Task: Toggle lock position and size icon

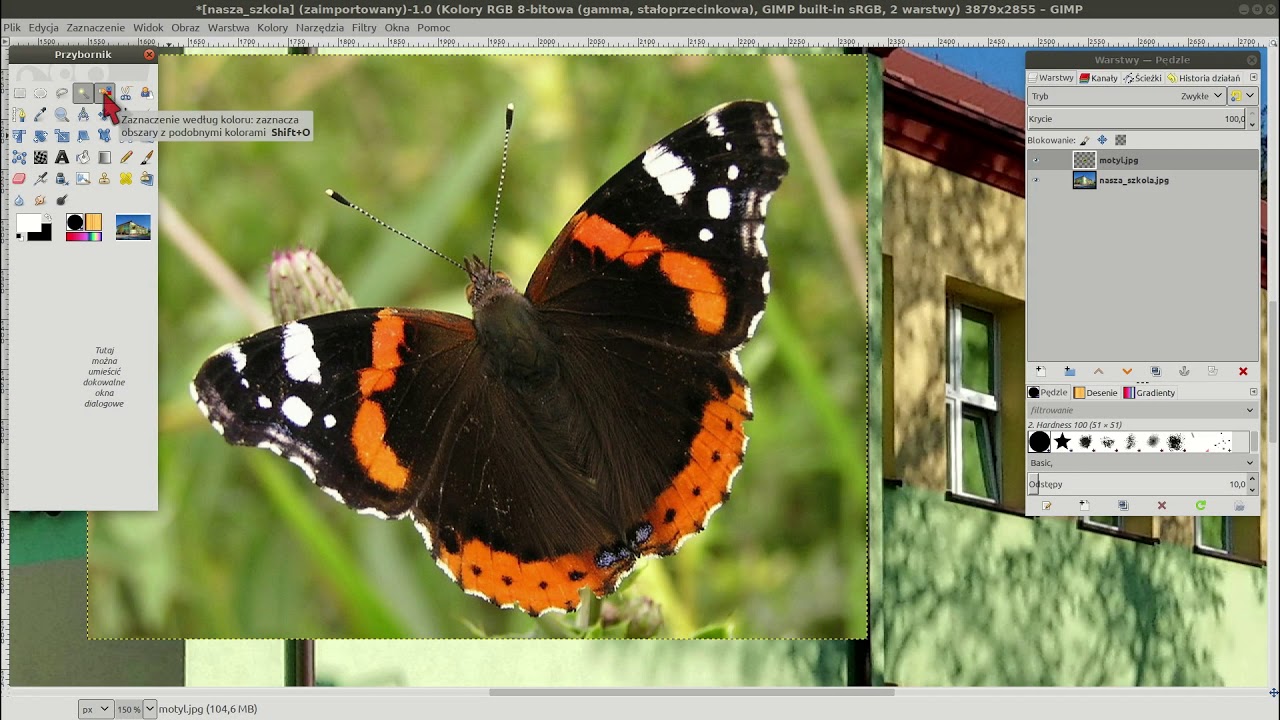Action: (x=1102, y=140)
